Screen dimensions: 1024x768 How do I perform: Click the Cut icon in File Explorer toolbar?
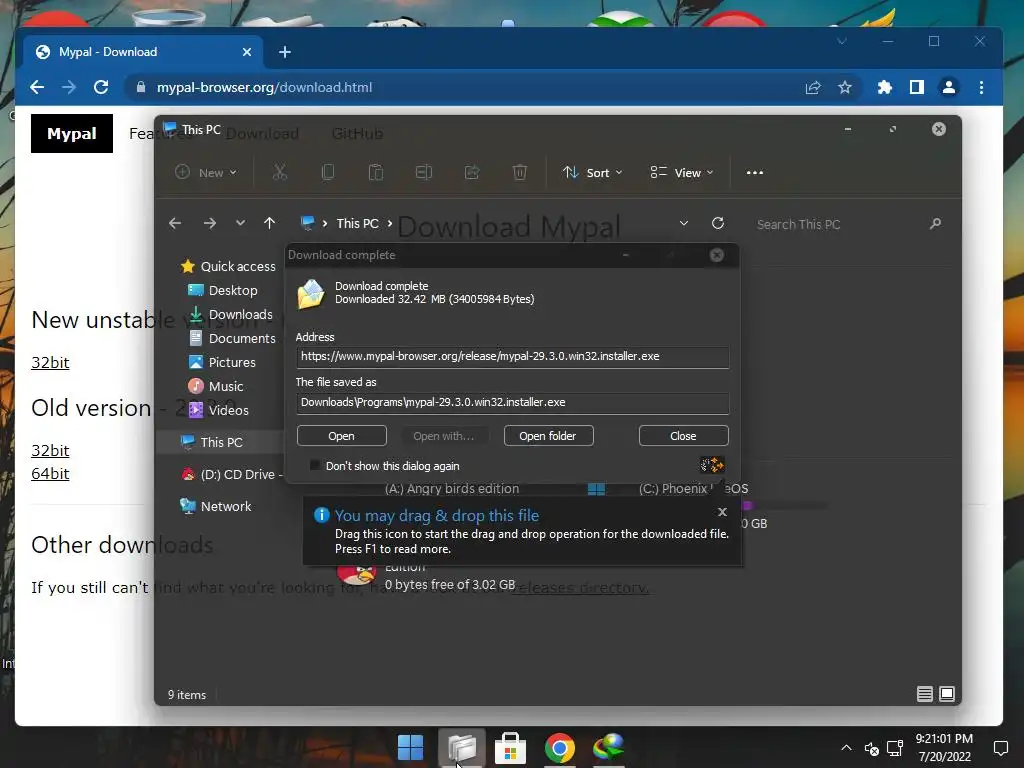click(x=280, y=172)
